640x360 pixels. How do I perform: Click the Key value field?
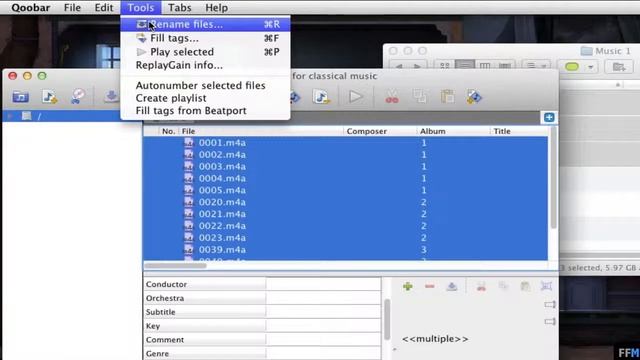coord(323,326)
